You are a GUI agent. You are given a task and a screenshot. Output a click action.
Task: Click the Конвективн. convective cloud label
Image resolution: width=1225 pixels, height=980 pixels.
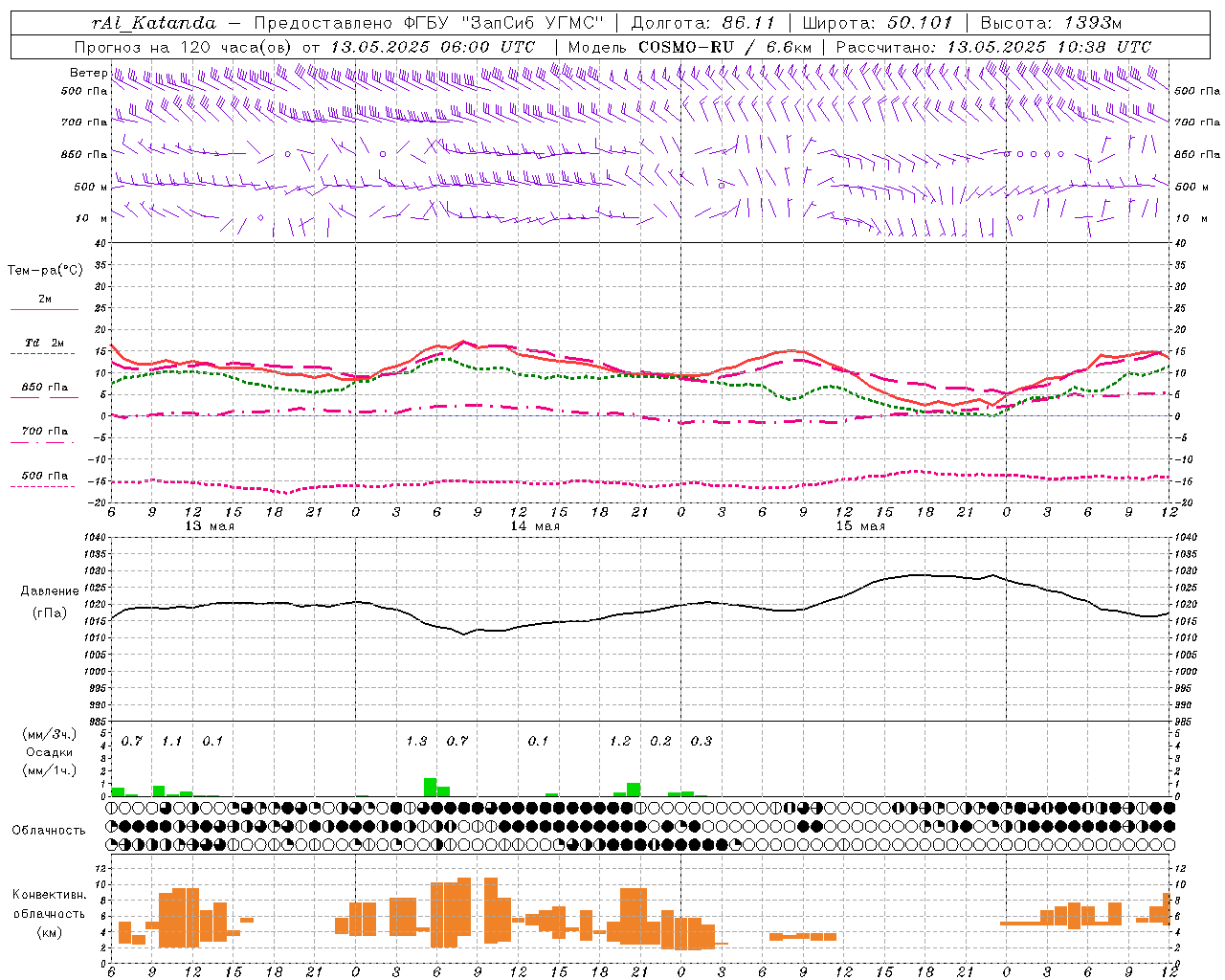point(49,895)
